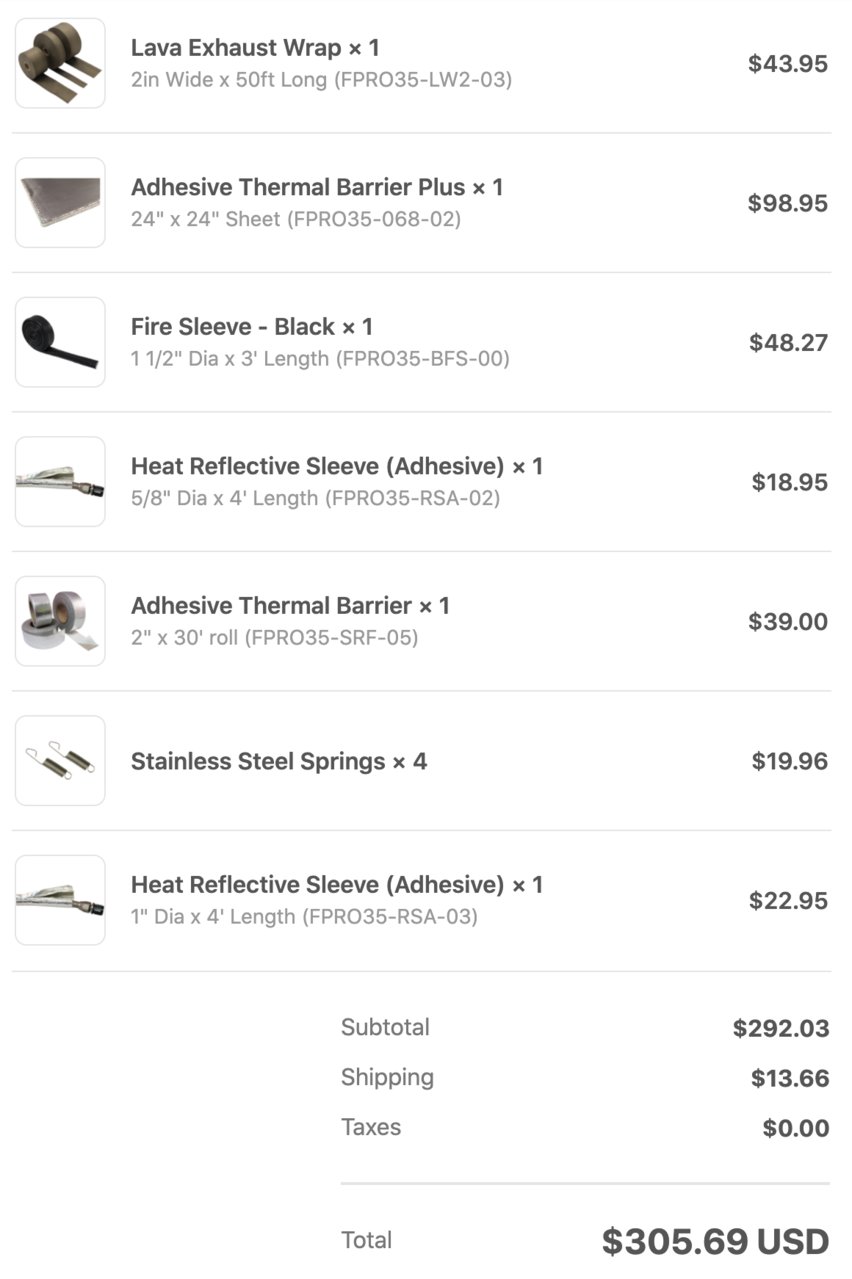This screenshot has width=852, height=1279.
Task: Open the Lava Exhaust Wrap product thumbnail
Action: point(60,63)
